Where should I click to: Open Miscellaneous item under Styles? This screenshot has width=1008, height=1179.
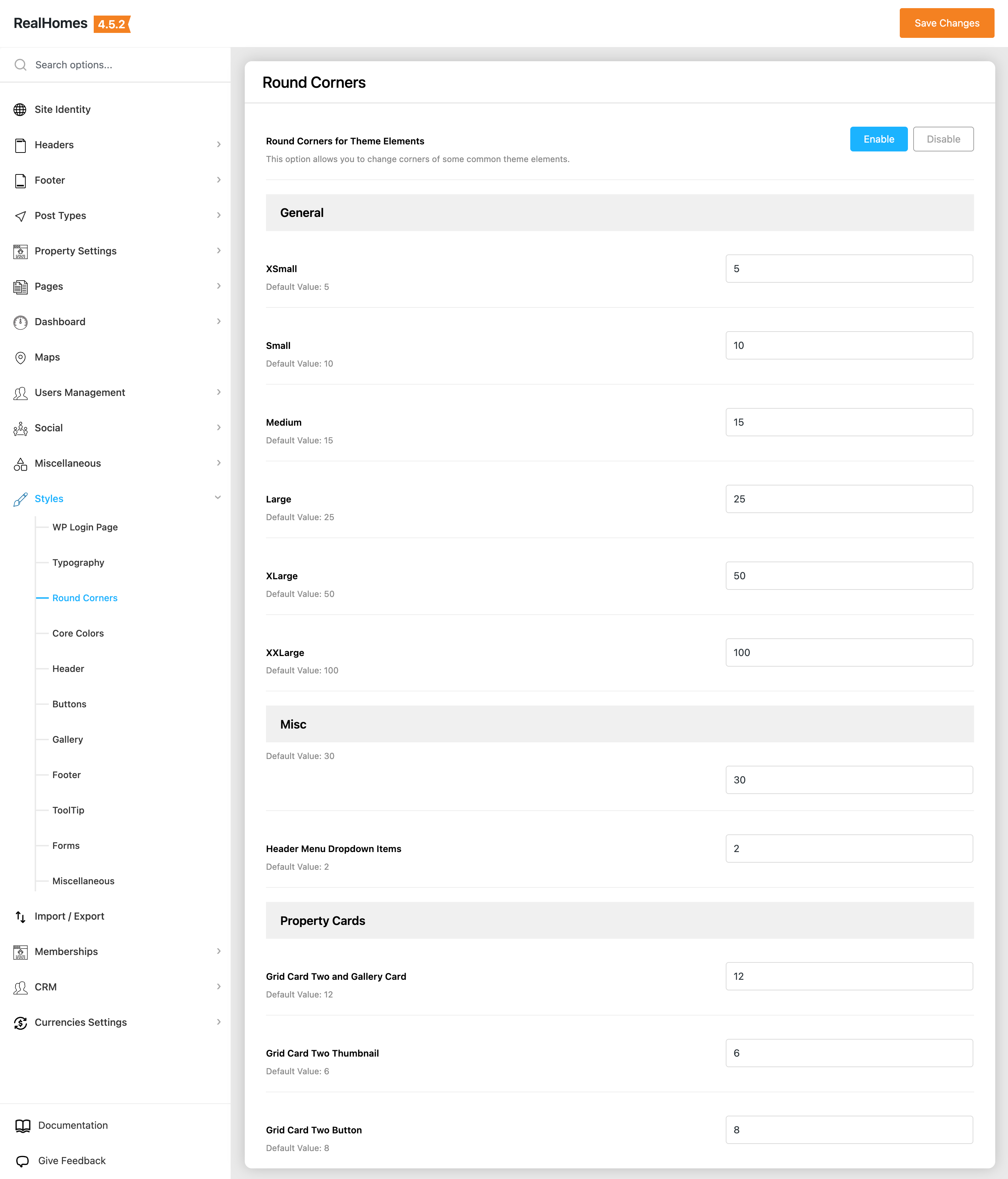coord(83,881)
